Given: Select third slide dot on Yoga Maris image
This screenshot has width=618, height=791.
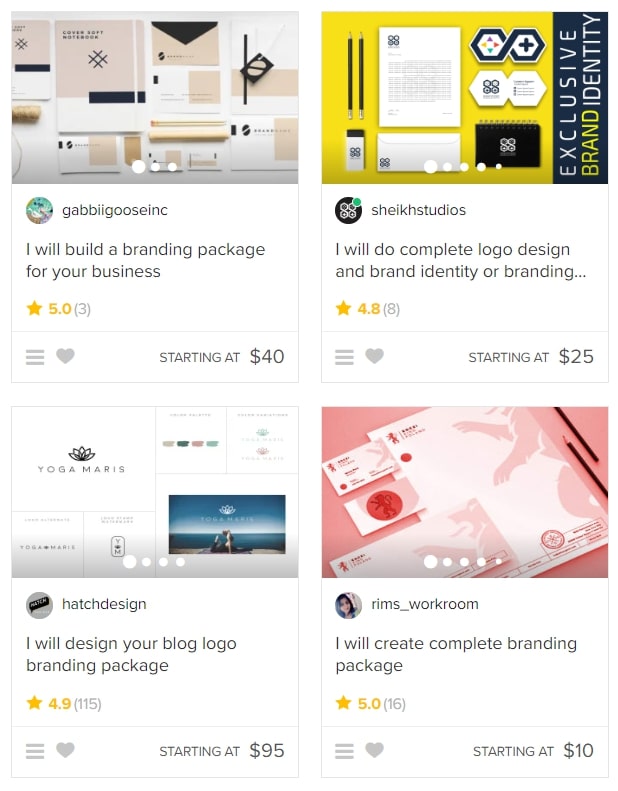Looking at the screenshot, I should [x=163, y=561].
